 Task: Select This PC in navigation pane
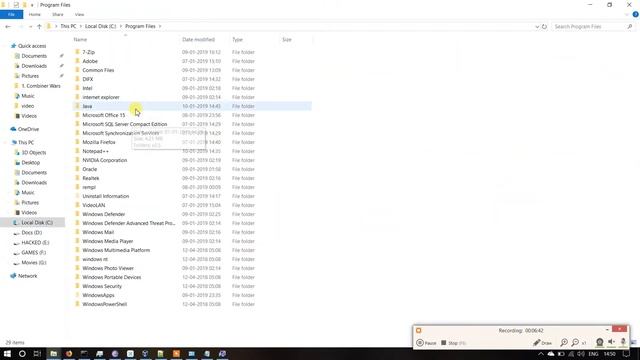(26, 142)
